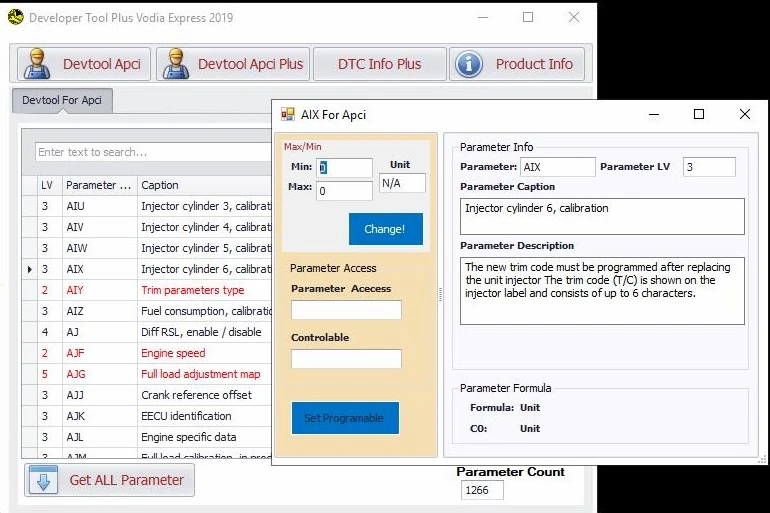Click the download arrow icon on Get ALL Parameter
The image size is (770, 513).
tap(43, 481)
